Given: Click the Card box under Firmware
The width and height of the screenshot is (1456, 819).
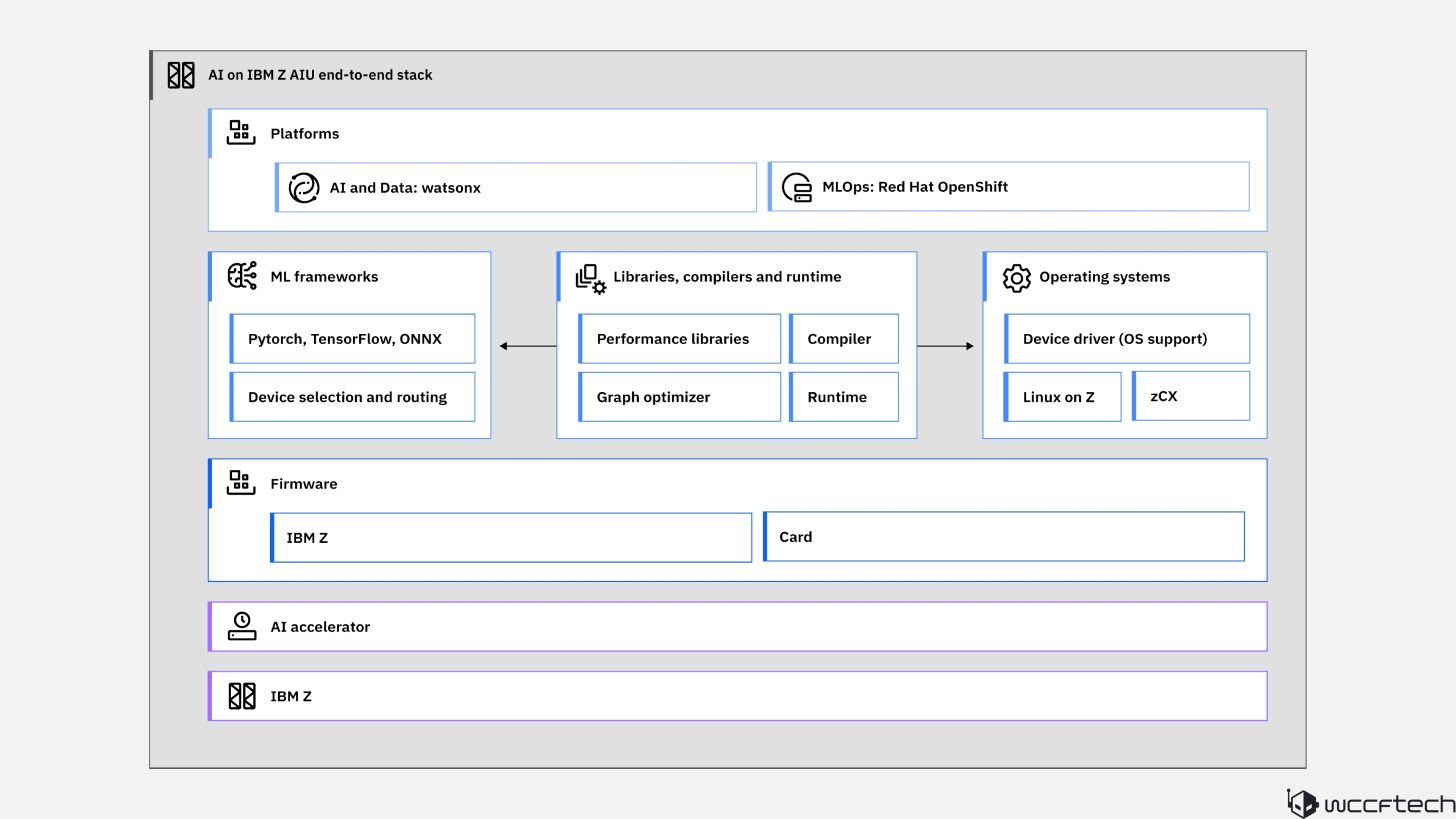Looking at the screenshot, I should pos(1004,537).
